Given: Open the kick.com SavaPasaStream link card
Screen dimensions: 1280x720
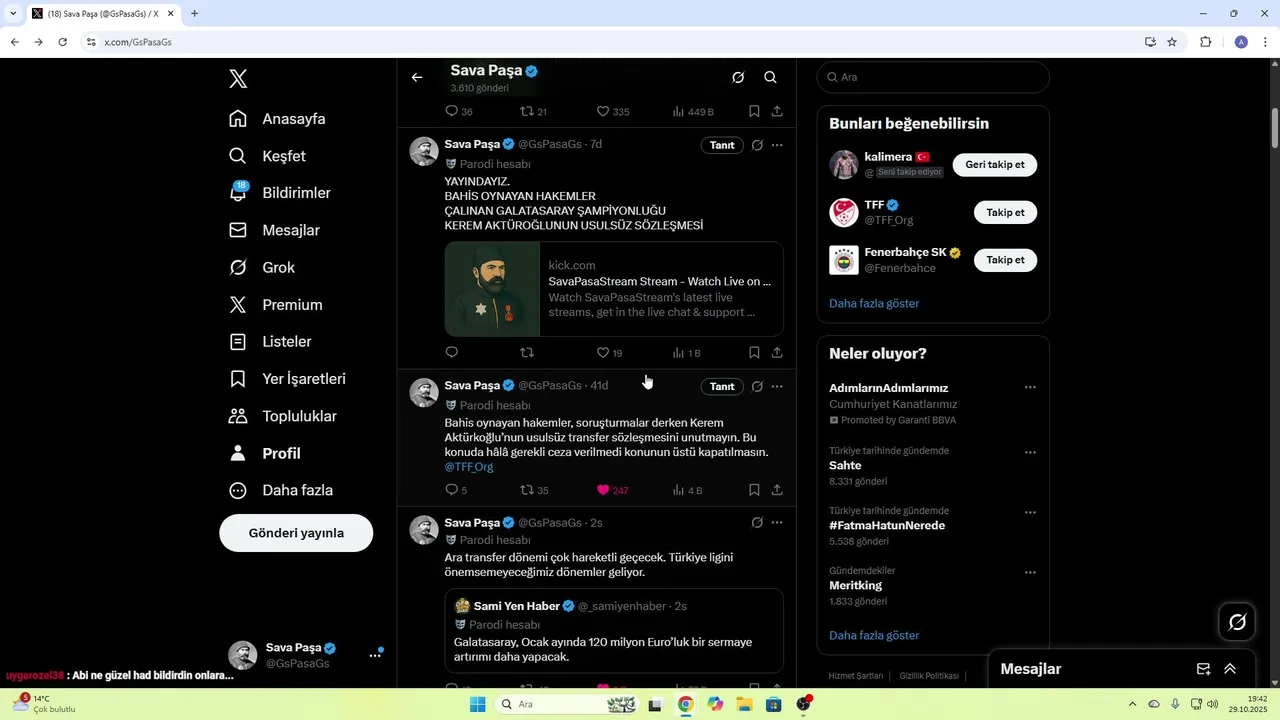Looking at the screenshot, I should tap(614, 289).
